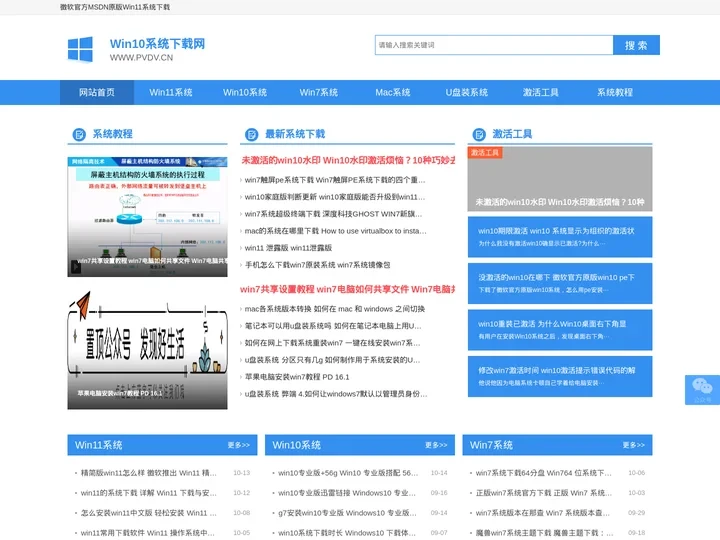This screenshot has width=720, height=540.
Task: Open g7安装win10专业版 article link
Action: tap(347, 513)
